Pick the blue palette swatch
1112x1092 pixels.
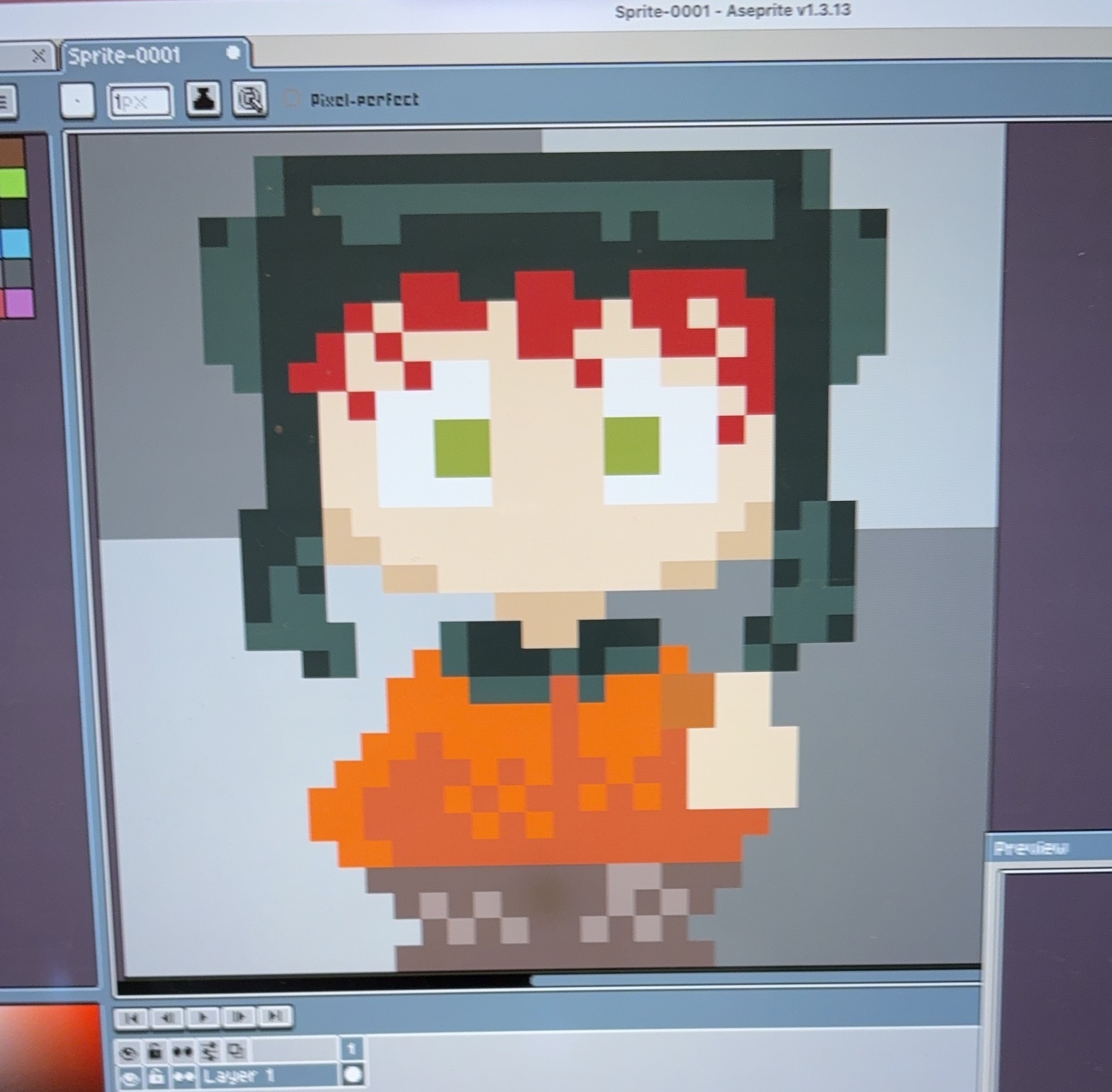(14, 243)
